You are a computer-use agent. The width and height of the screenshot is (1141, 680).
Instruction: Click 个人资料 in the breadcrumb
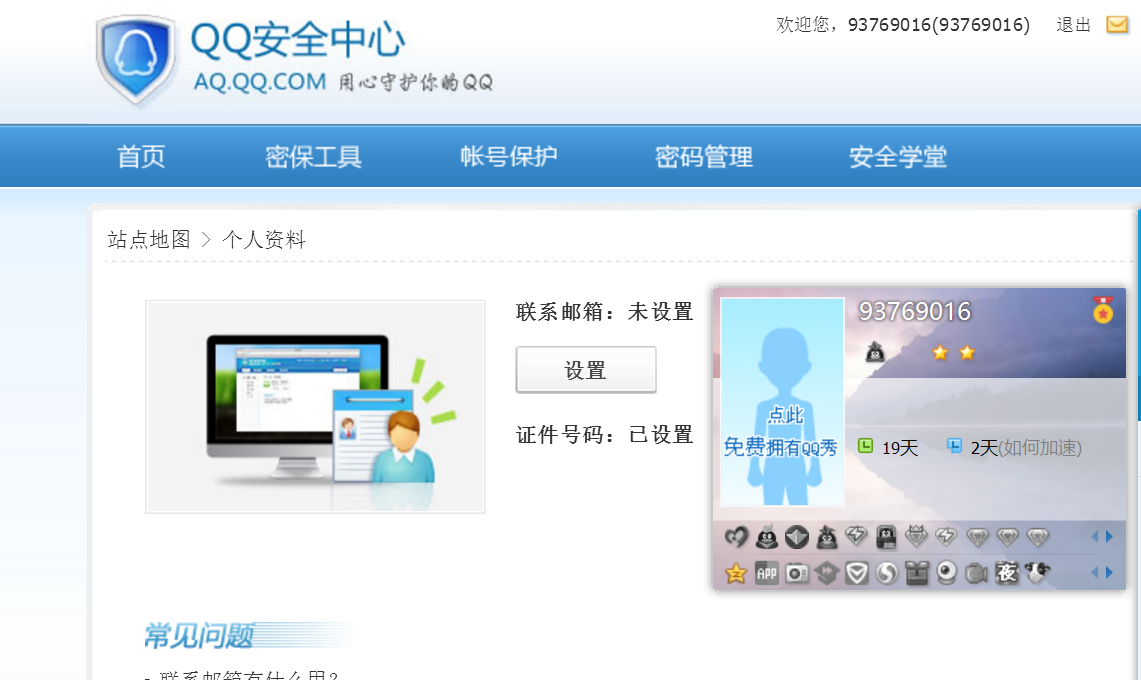[x=264, y=240]
